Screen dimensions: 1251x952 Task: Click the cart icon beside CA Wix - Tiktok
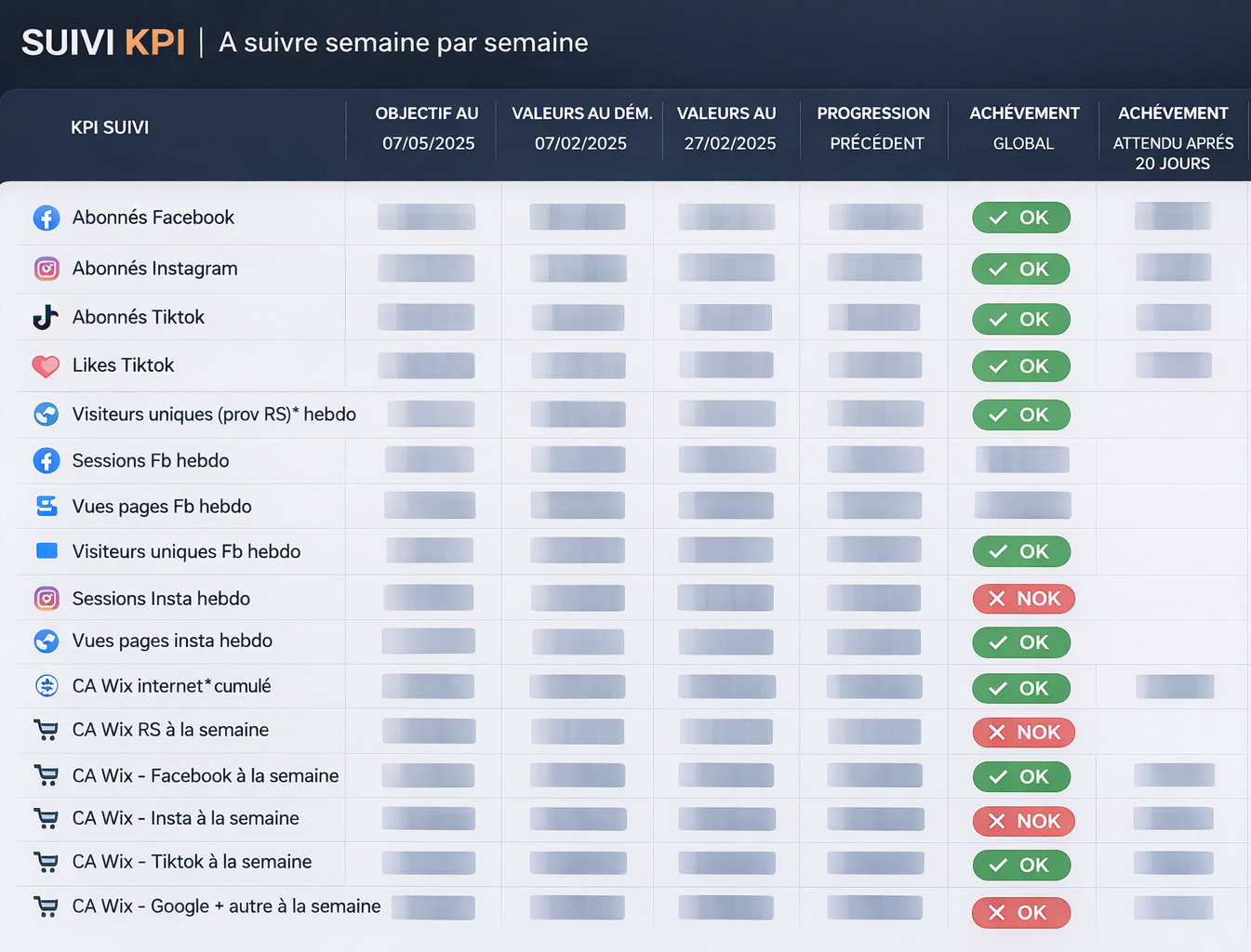46,862
